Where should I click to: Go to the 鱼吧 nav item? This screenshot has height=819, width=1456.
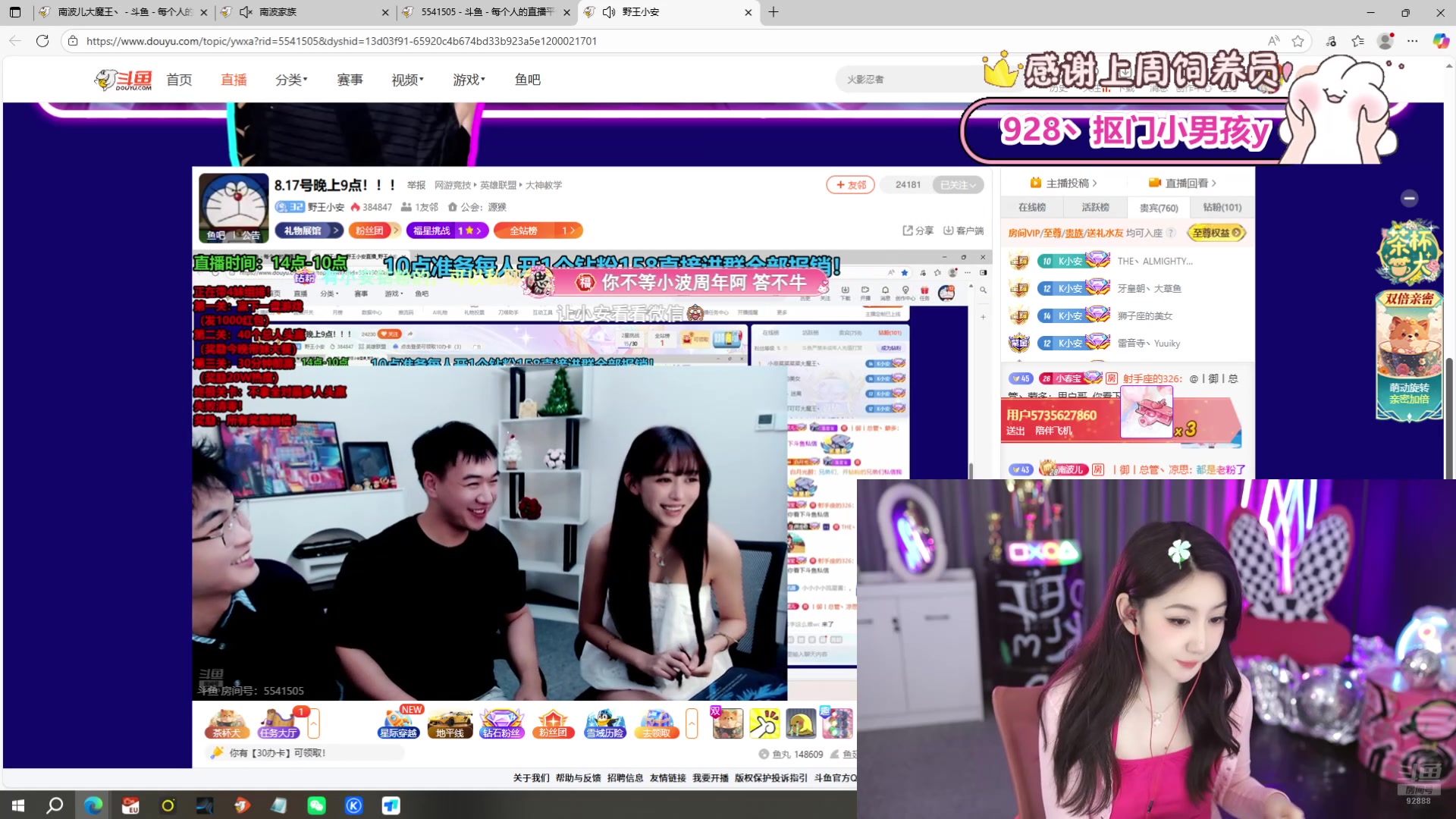[x=527, y=80]
